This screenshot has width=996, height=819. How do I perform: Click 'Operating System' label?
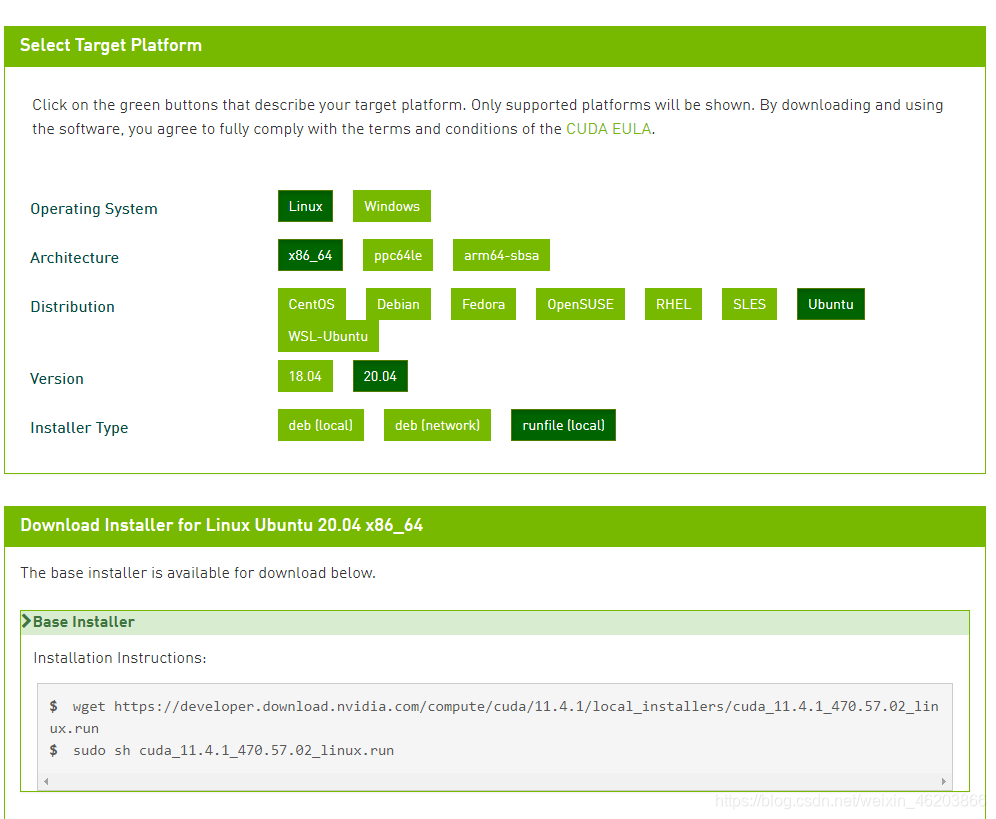[x=93, y=208]
